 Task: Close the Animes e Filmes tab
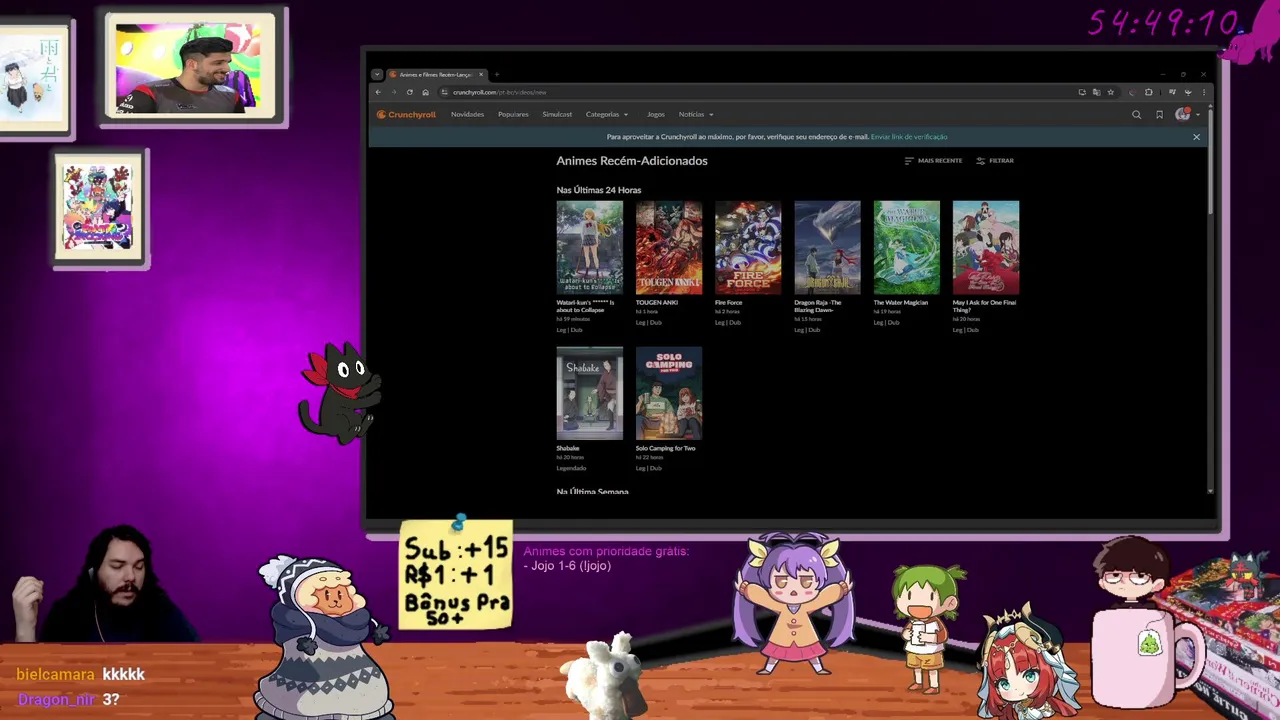coord(481,75)
